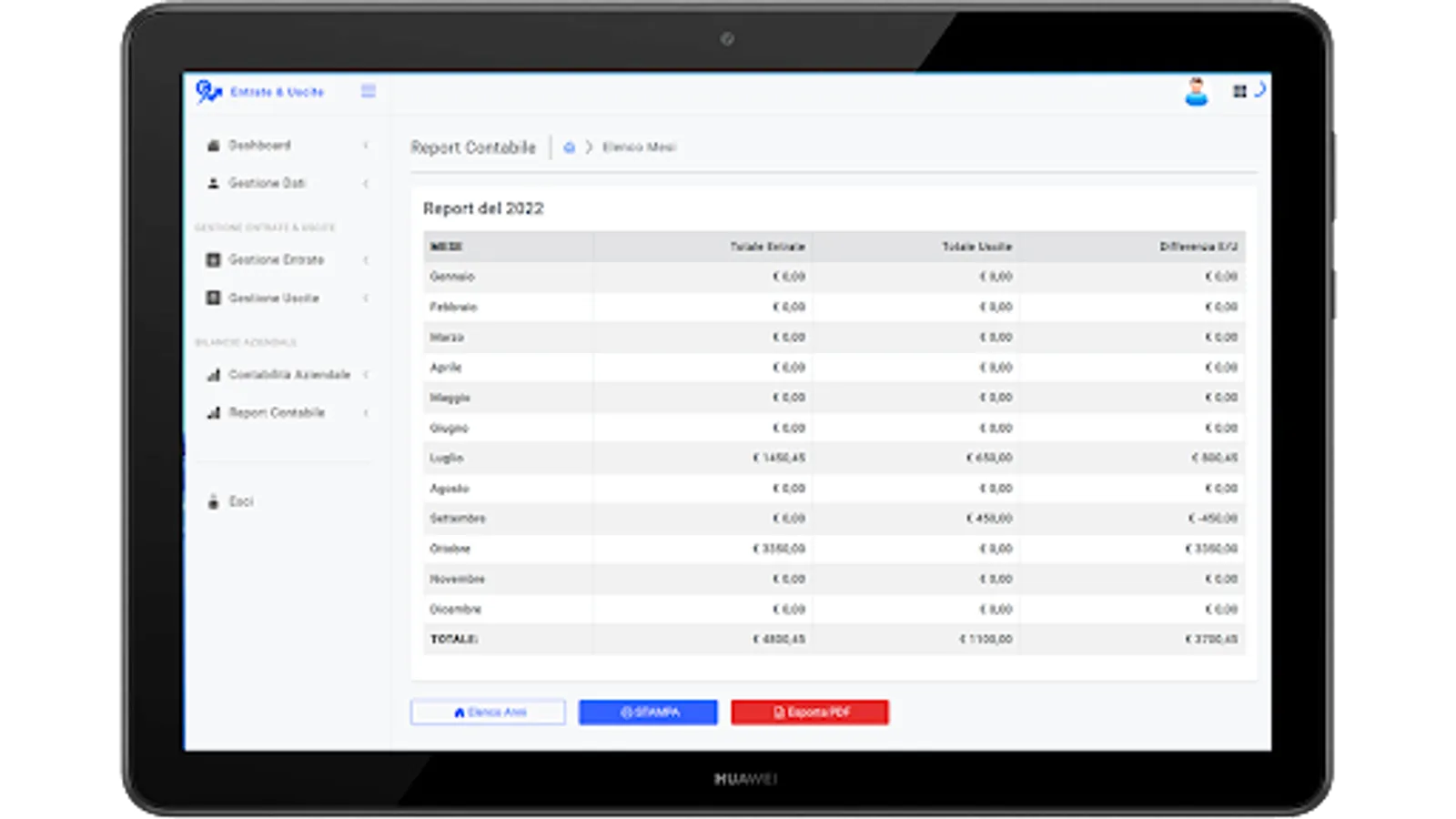Open the apps grid icon in header
Screen dimensions: 1456x819
coord(1239,91)
